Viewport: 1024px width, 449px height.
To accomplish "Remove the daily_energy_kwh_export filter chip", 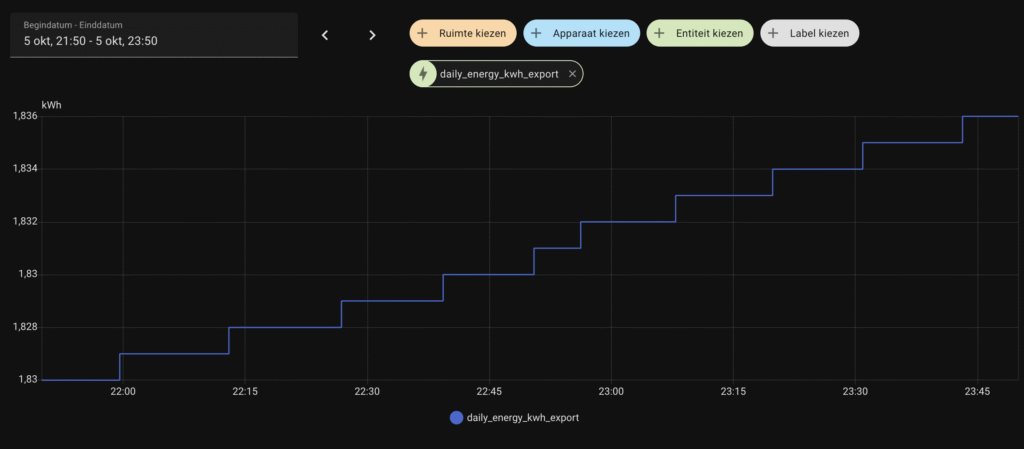I will (572, 74).
